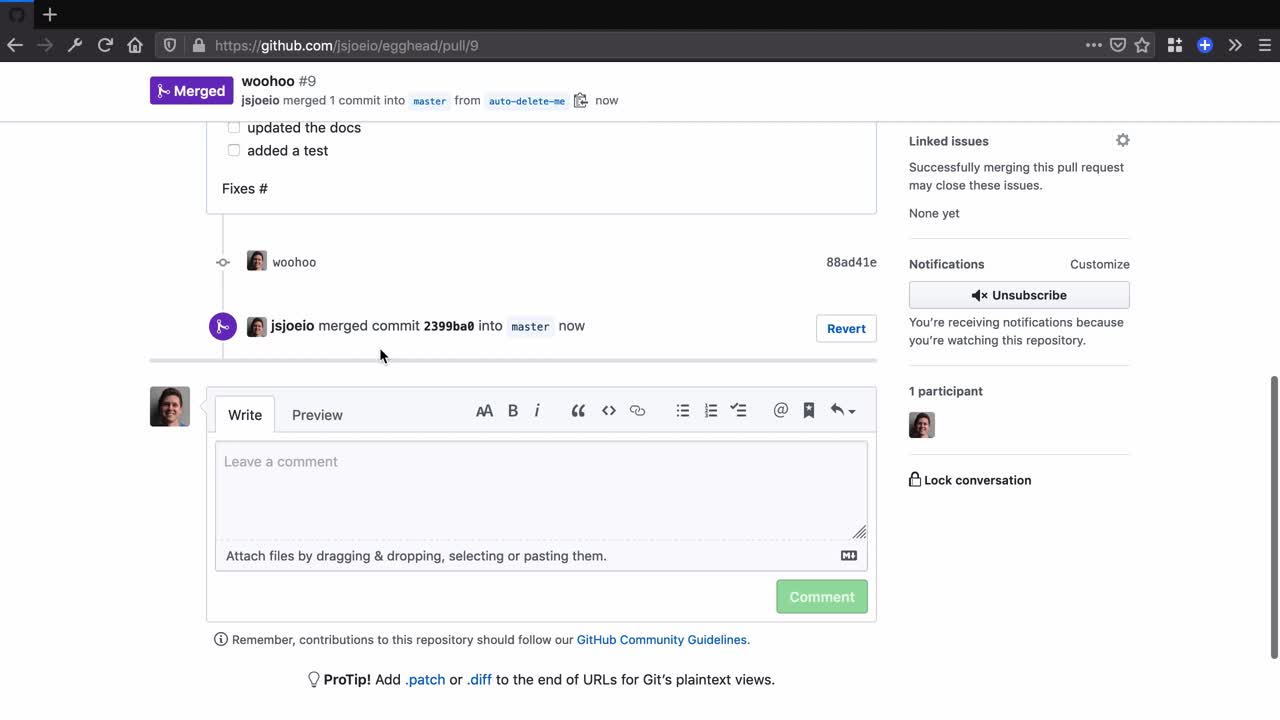Toggle bold formatting in the comment toolbar

512,410
